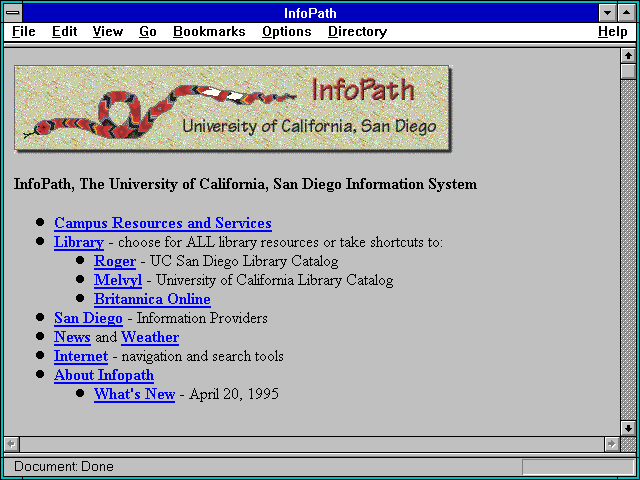Click the horizontal scrollbar left arrow
Image resolution: width=640 pixels, height=480 pixels.
[x=12, y=444]
